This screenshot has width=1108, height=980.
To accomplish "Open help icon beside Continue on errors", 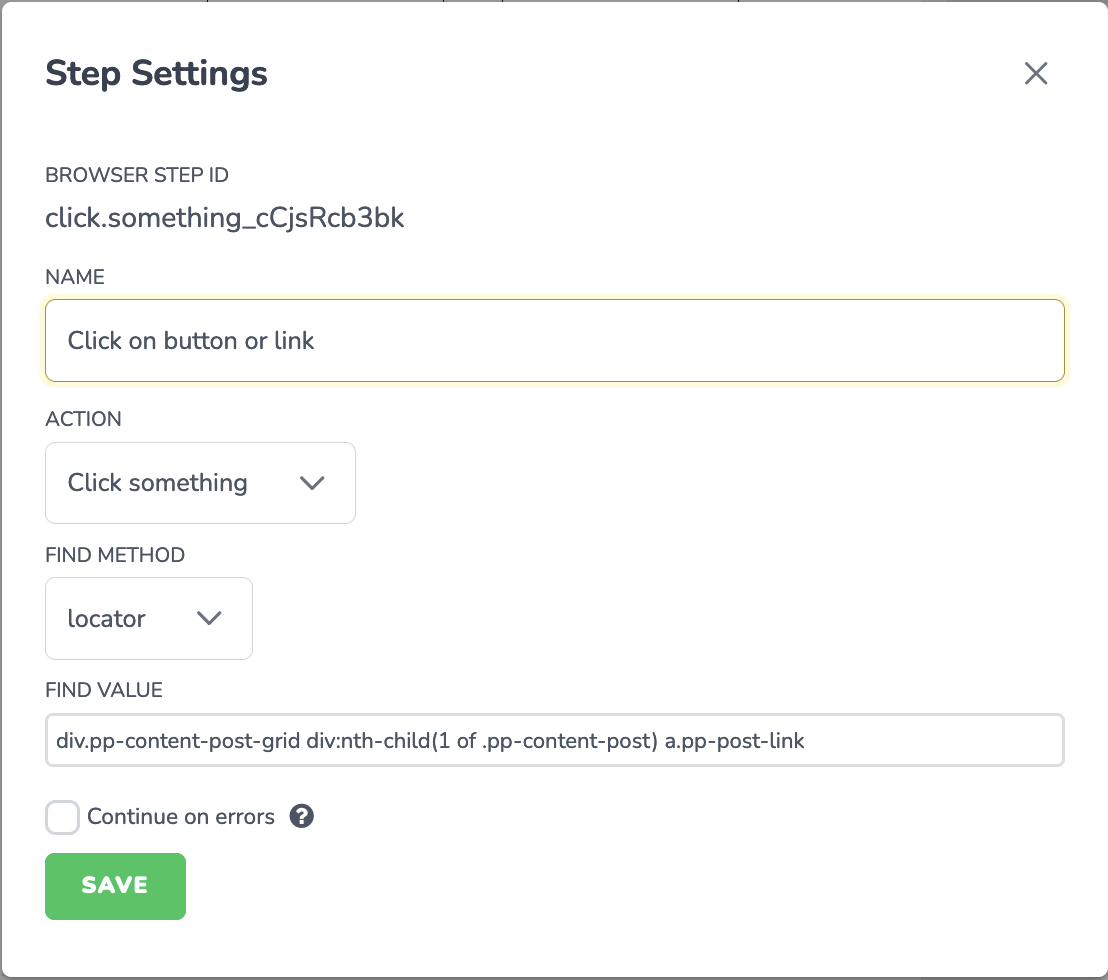I will pyautogui.click(x=302, y=816).
